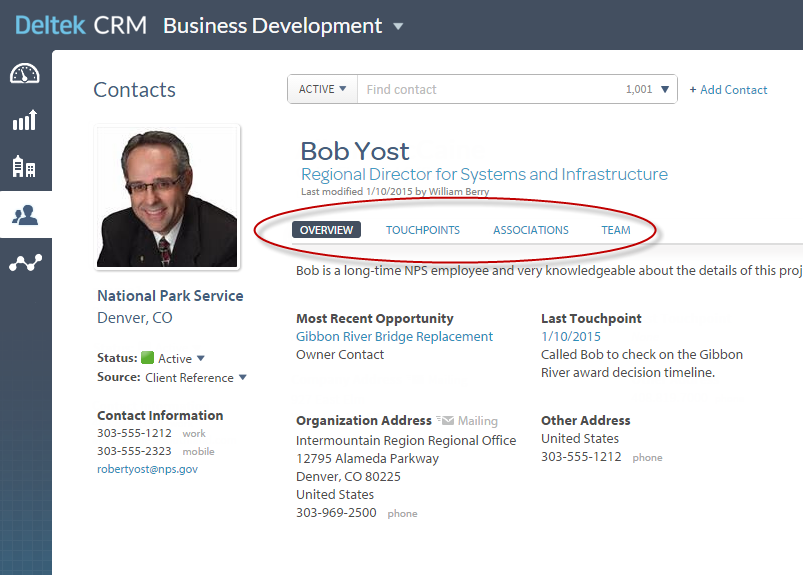Open the ACTIVE filter dropdown

coord(323,89)
